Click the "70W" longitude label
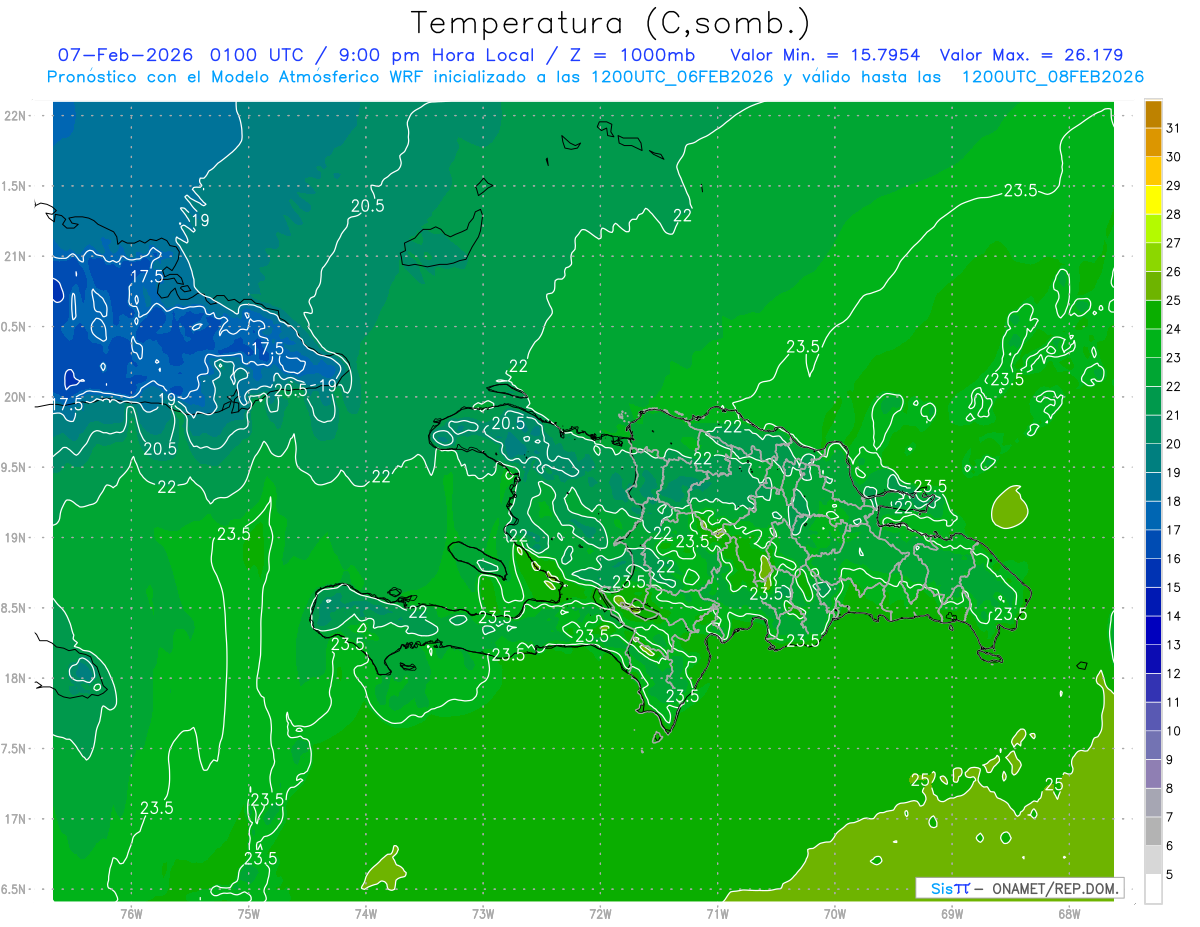Image resolution: width=1200 pixels, height=927 pixels. [834, 913]
